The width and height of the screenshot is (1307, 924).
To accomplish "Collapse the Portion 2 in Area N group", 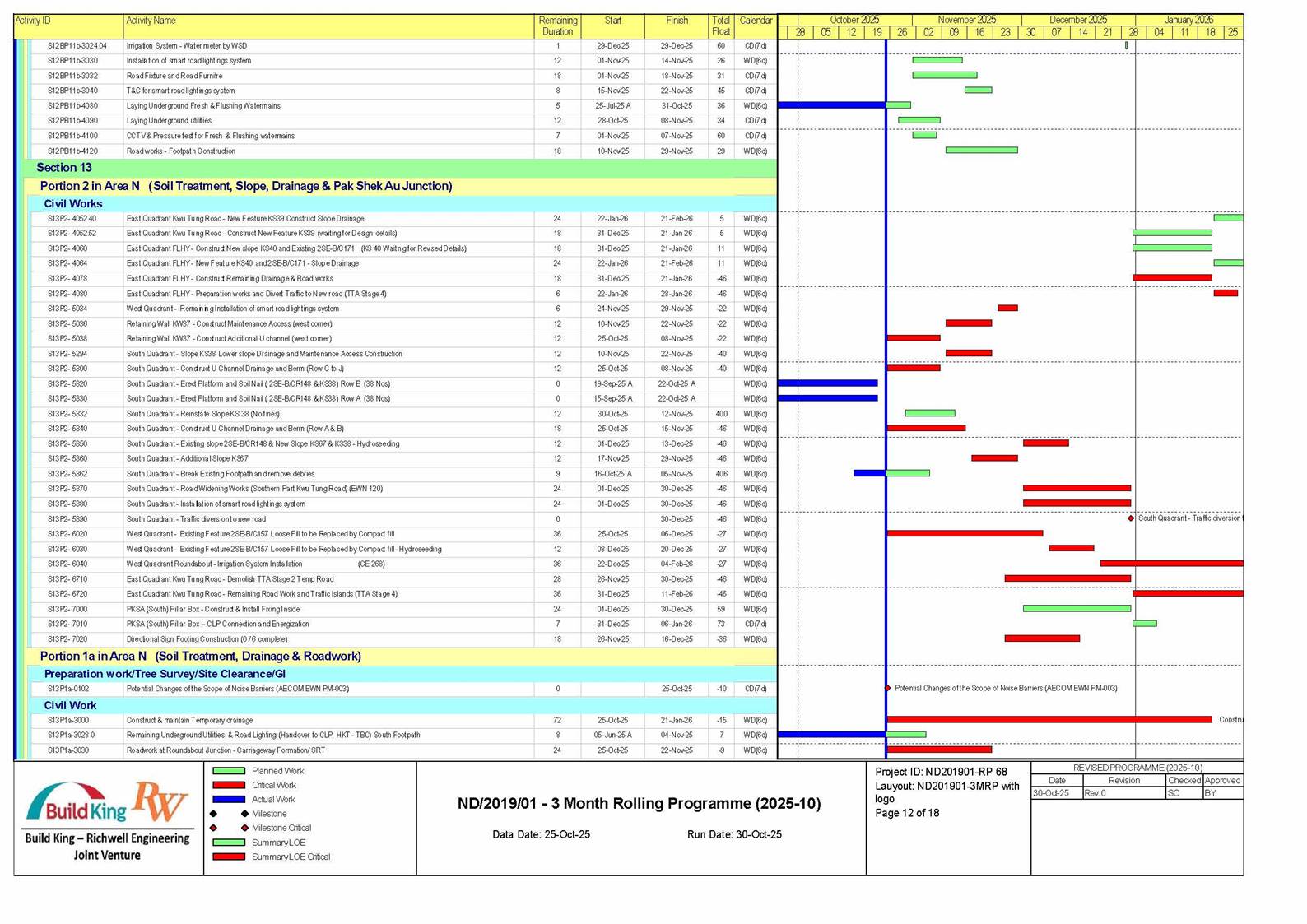I will [x=245, y=186].
